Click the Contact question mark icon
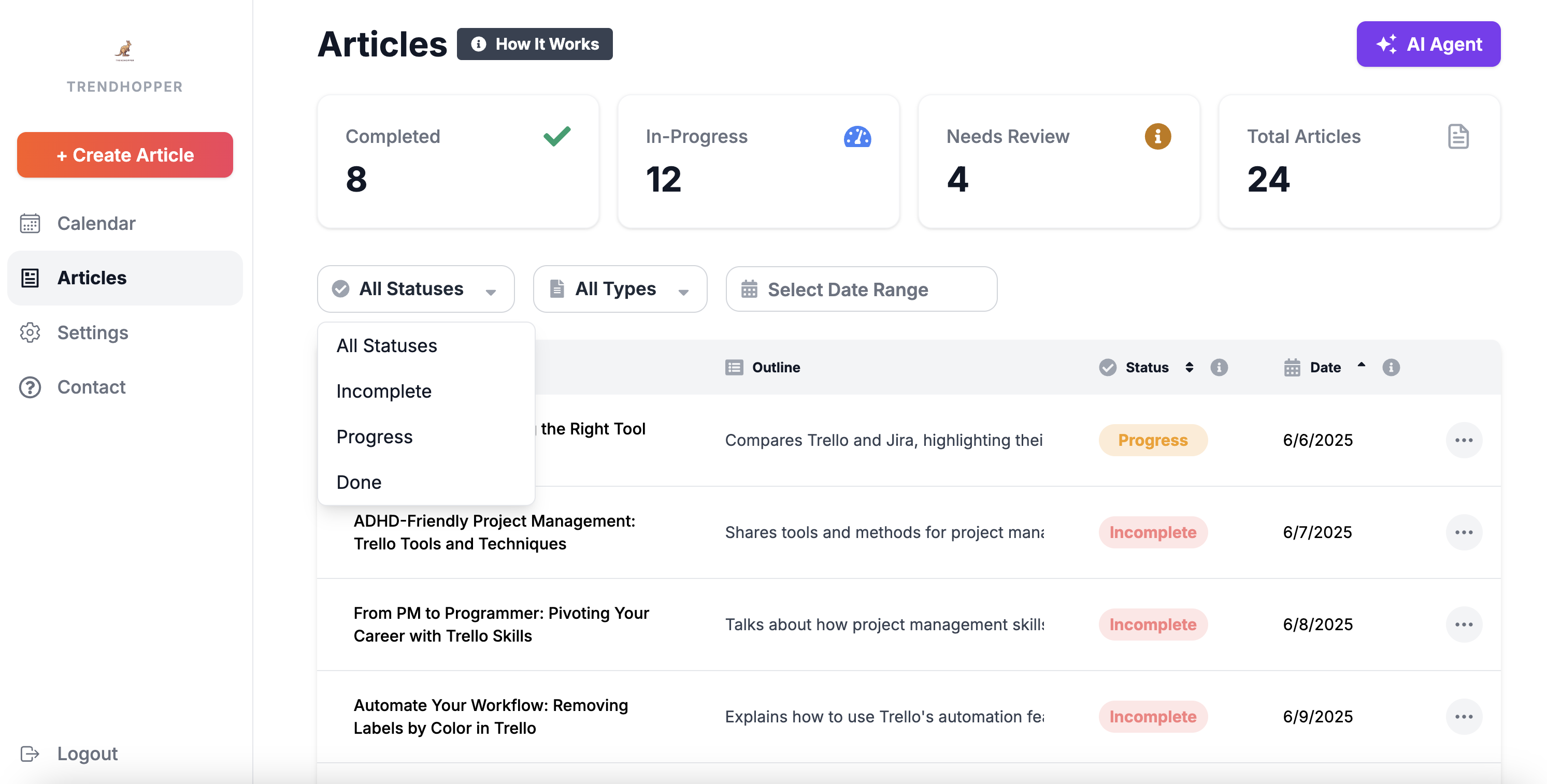 point(30,387)
